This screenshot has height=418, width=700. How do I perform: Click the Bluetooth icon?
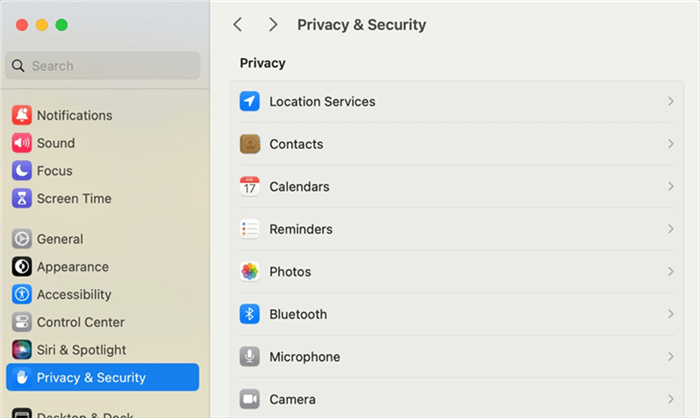pos(250,314)
